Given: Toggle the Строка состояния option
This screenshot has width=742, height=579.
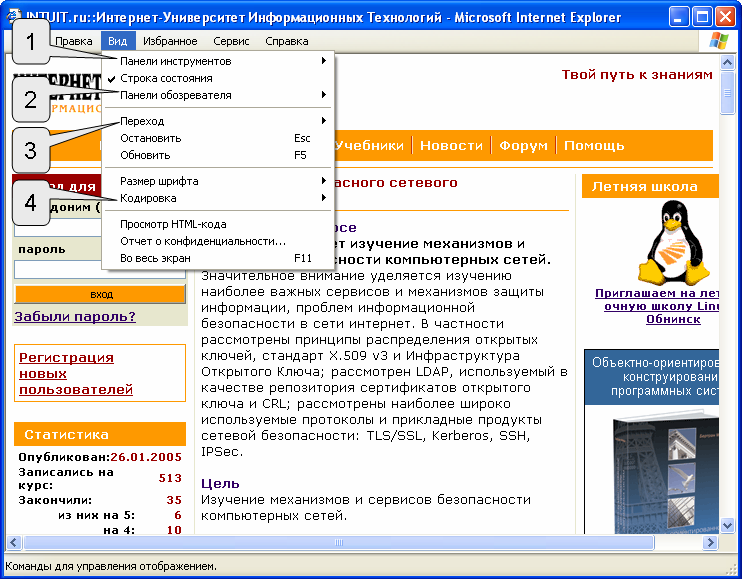Looking at the screenshot, I should [x=218, y=78].
